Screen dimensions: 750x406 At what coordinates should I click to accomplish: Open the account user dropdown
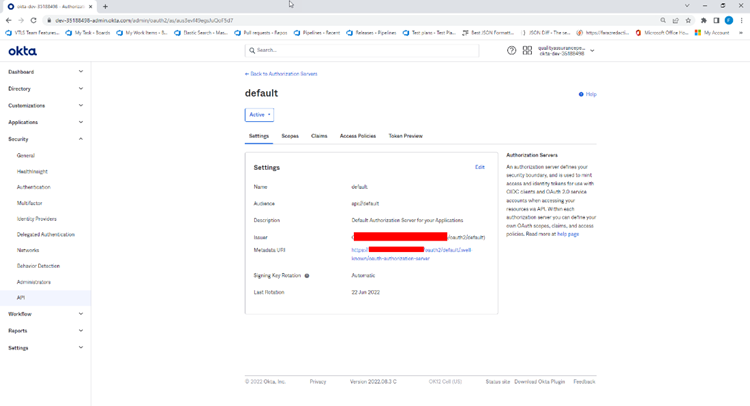tap(566, 51)
